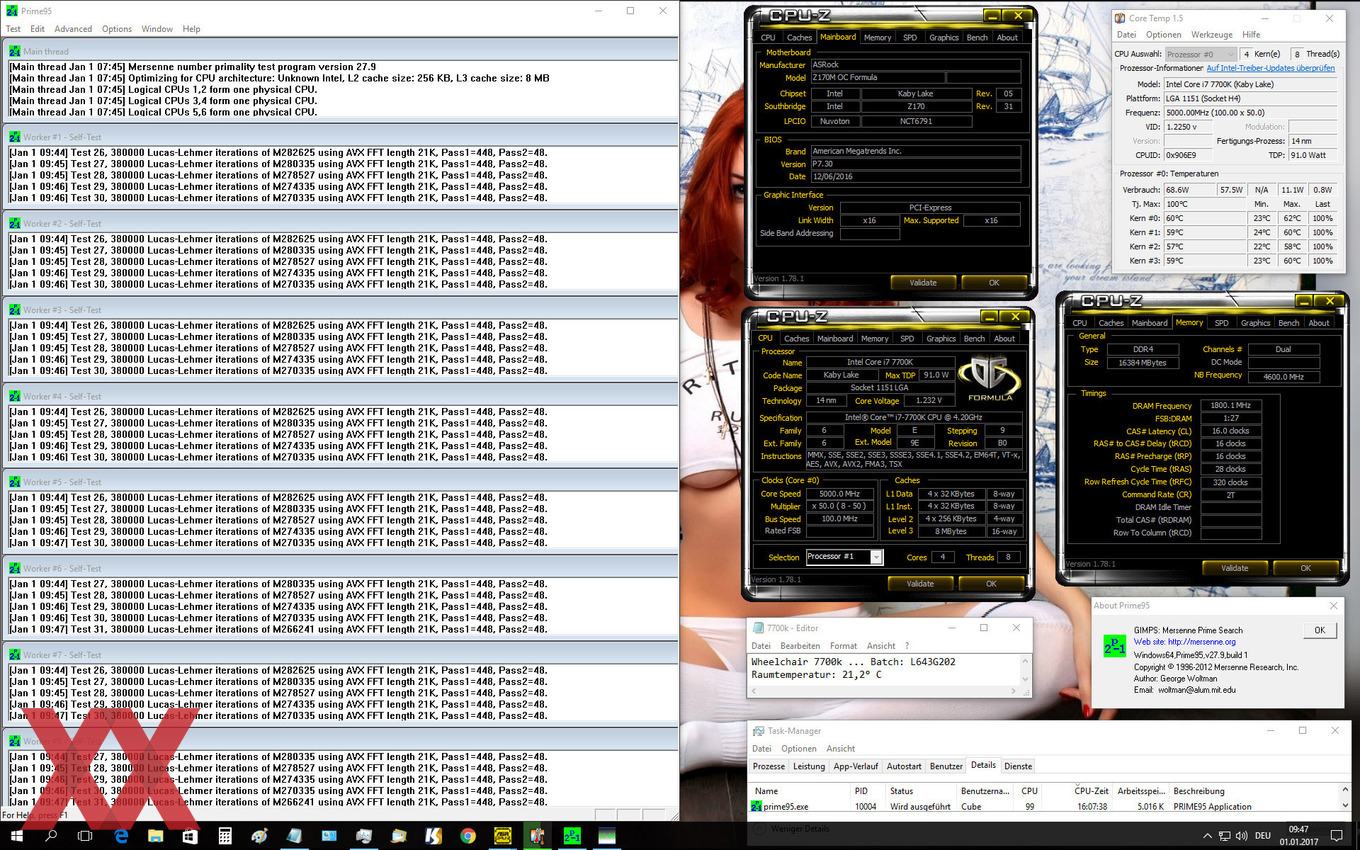1360x850 pixels.
Task: Click OK in the CPU-Z Memory window
Action: point(1305,567)
